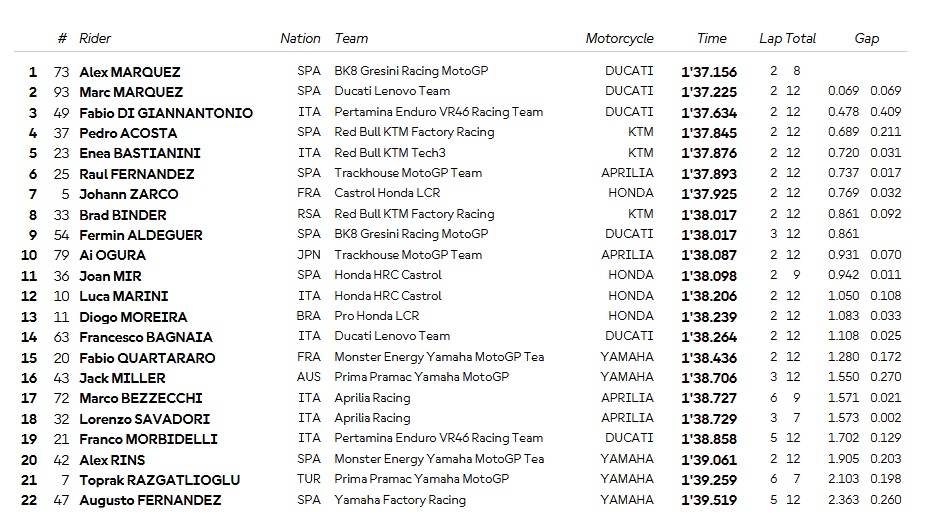Click Johann ZARCO's name
Screen dimensions: 931x519
tap(128, 194)
